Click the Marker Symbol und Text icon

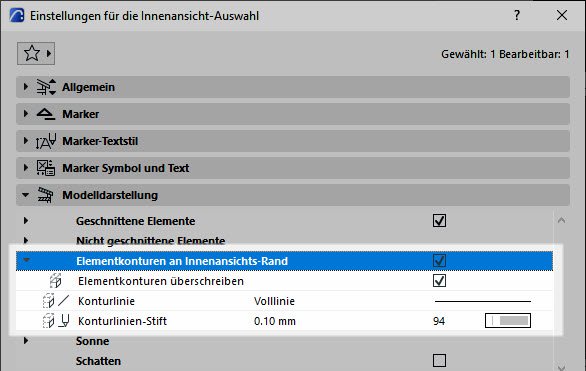click(46, 168)
